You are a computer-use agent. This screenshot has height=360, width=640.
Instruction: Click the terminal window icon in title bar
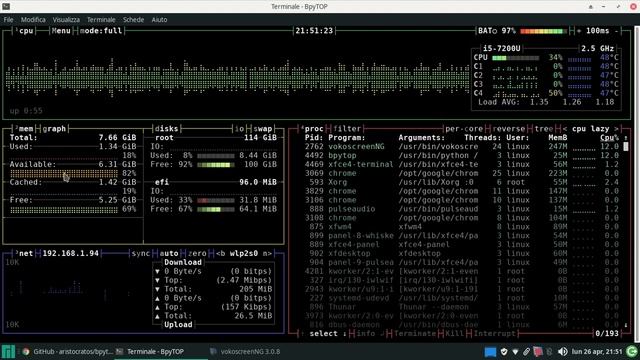pos(6,6)
